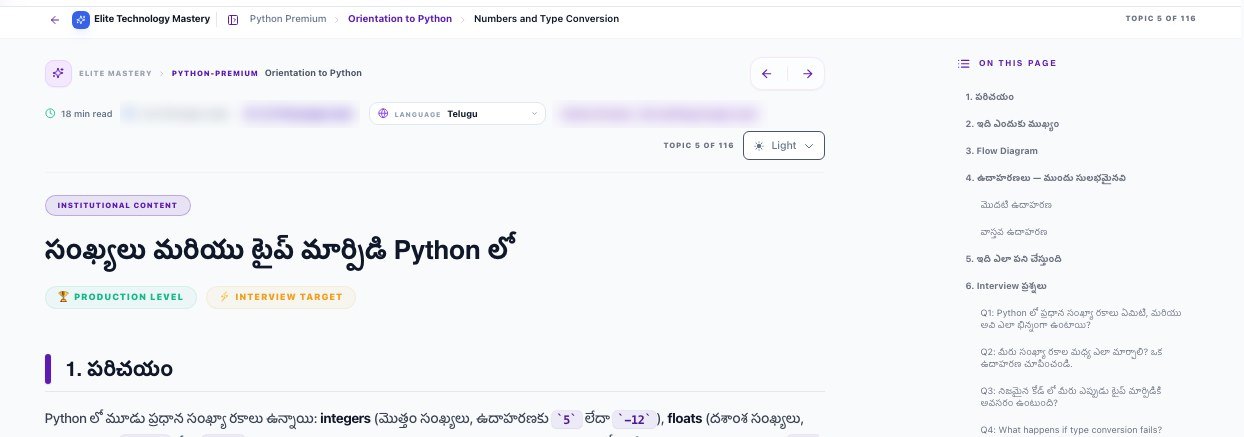Go to next topic arrow
1244x437 pixels.
pyautogui.click(x=807, y=73)
